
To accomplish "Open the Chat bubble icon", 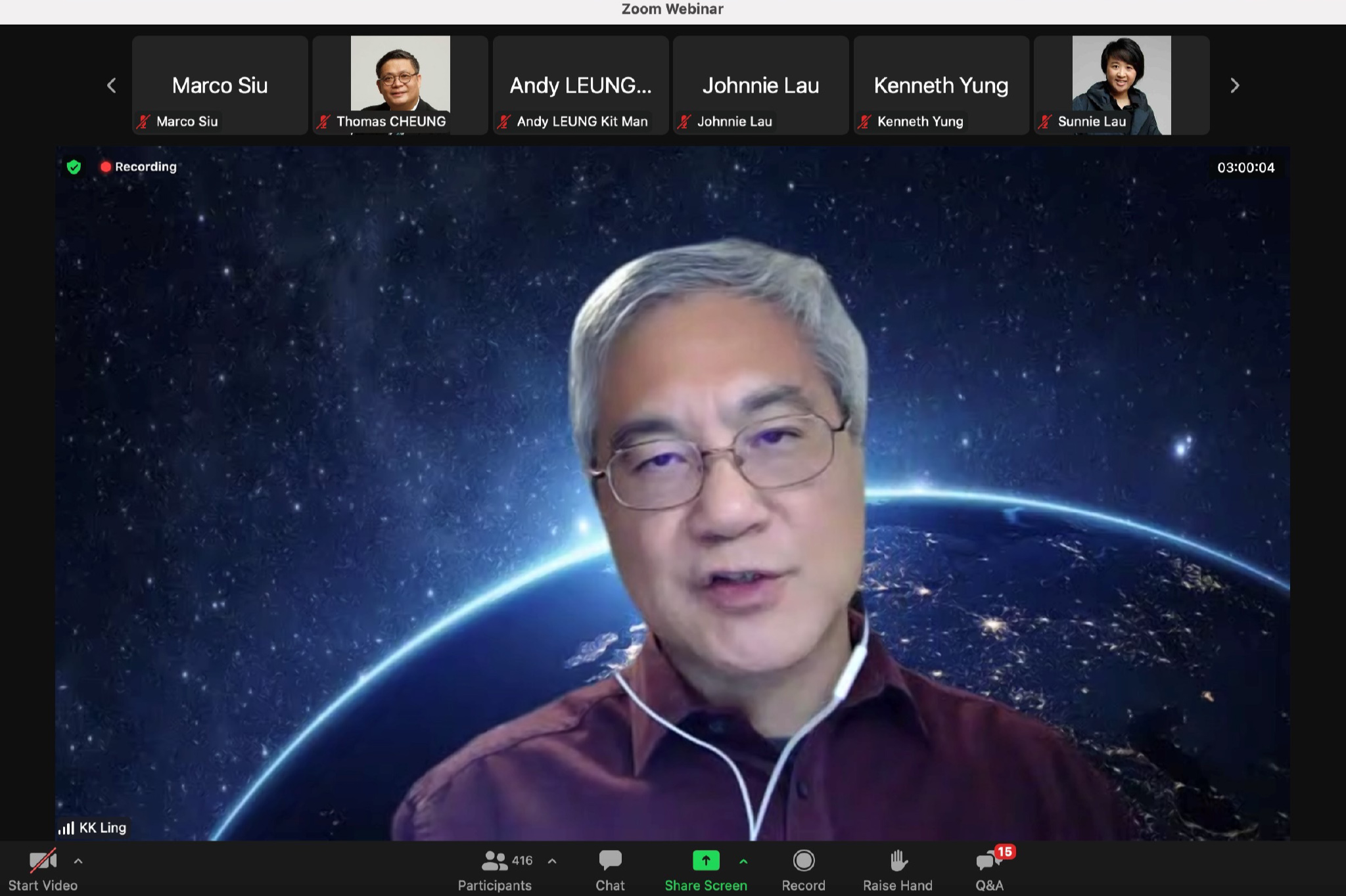I will [610, 860].
